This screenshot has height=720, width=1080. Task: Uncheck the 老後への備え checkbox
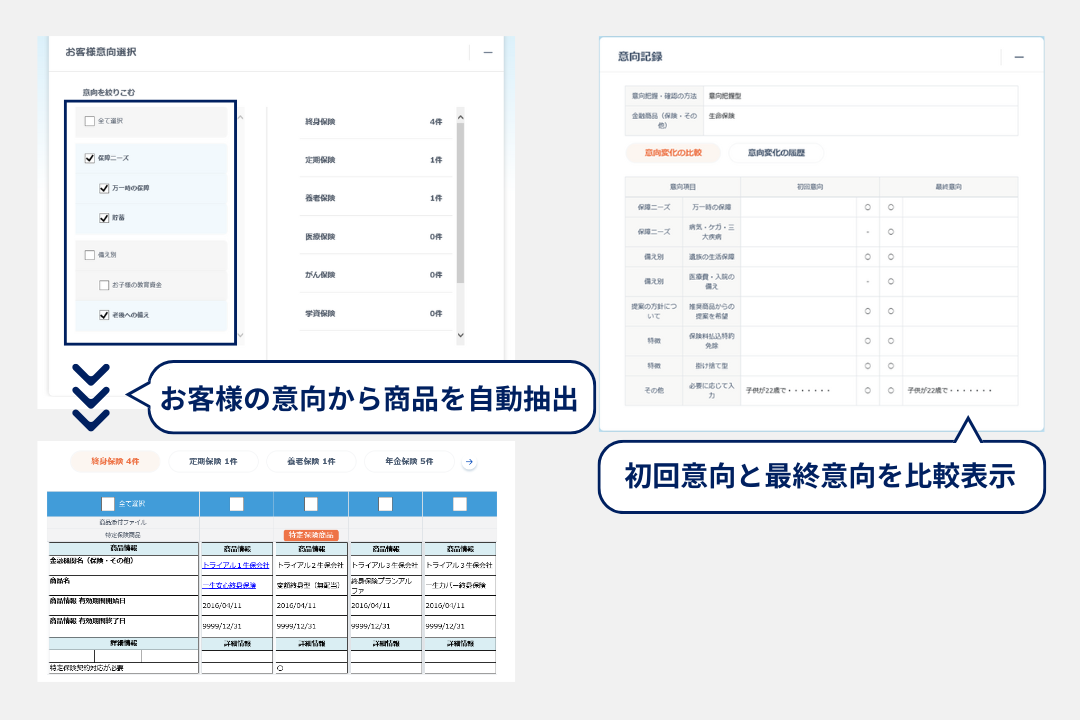(104, 315)
